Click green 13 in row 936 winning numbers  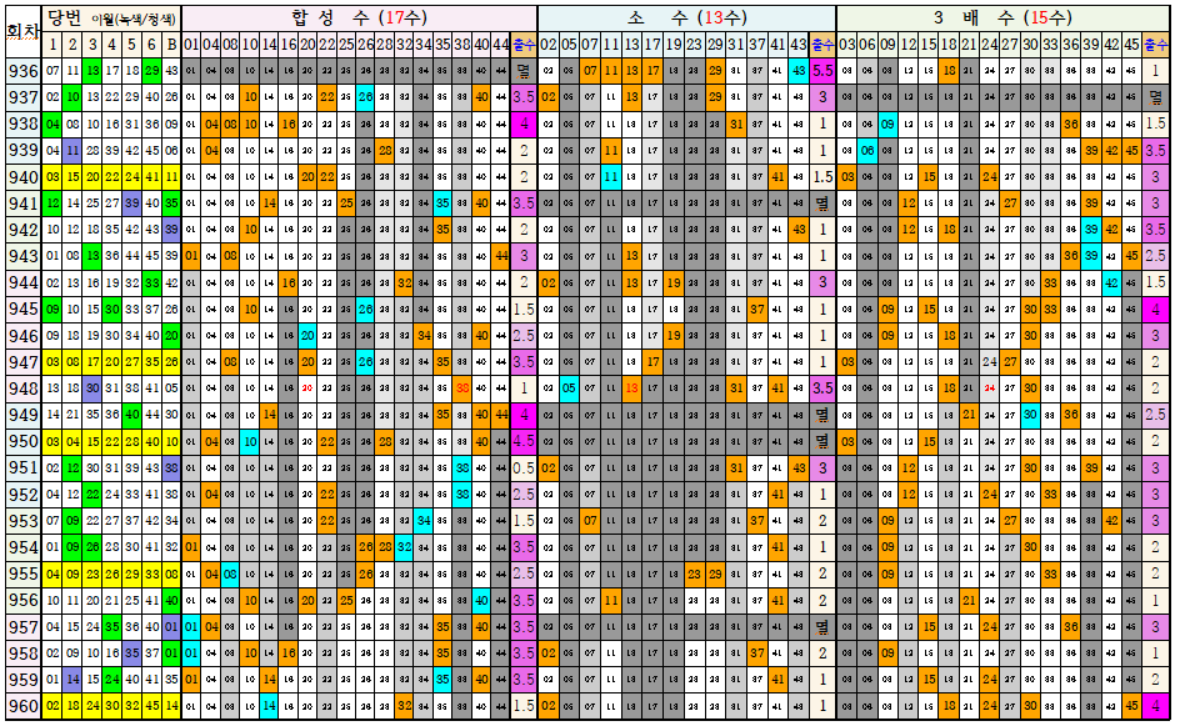tap(92, 71)
